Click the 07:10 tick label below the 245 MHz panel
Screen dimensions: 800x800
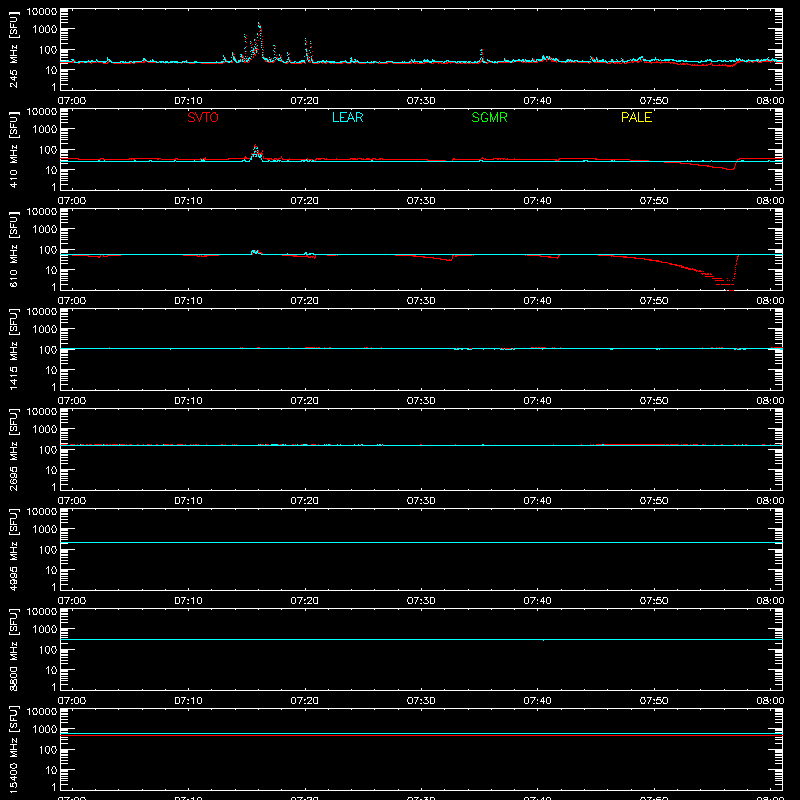[x=188, y=101]
